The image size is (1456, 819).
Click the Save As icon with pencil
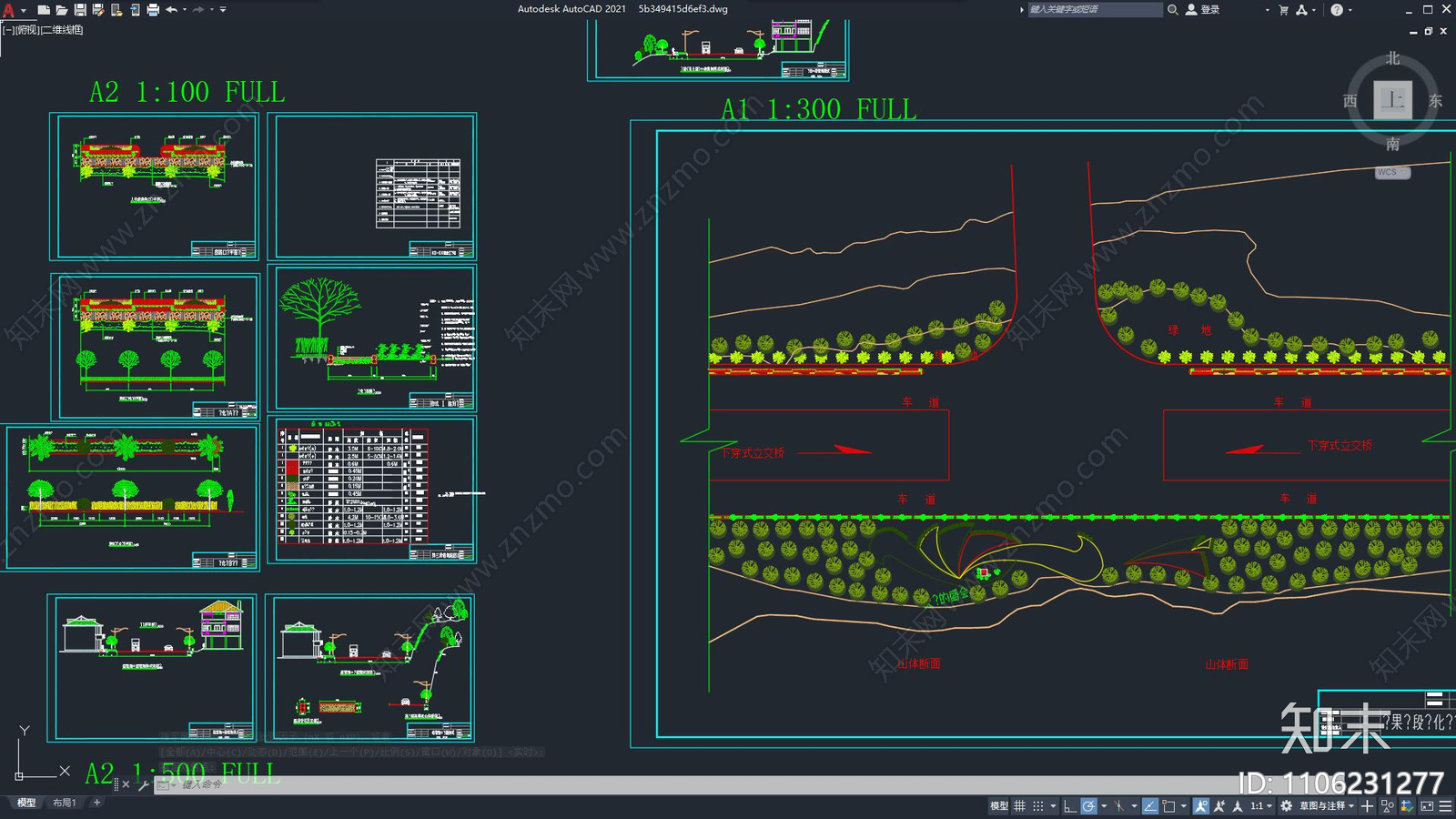98,10
